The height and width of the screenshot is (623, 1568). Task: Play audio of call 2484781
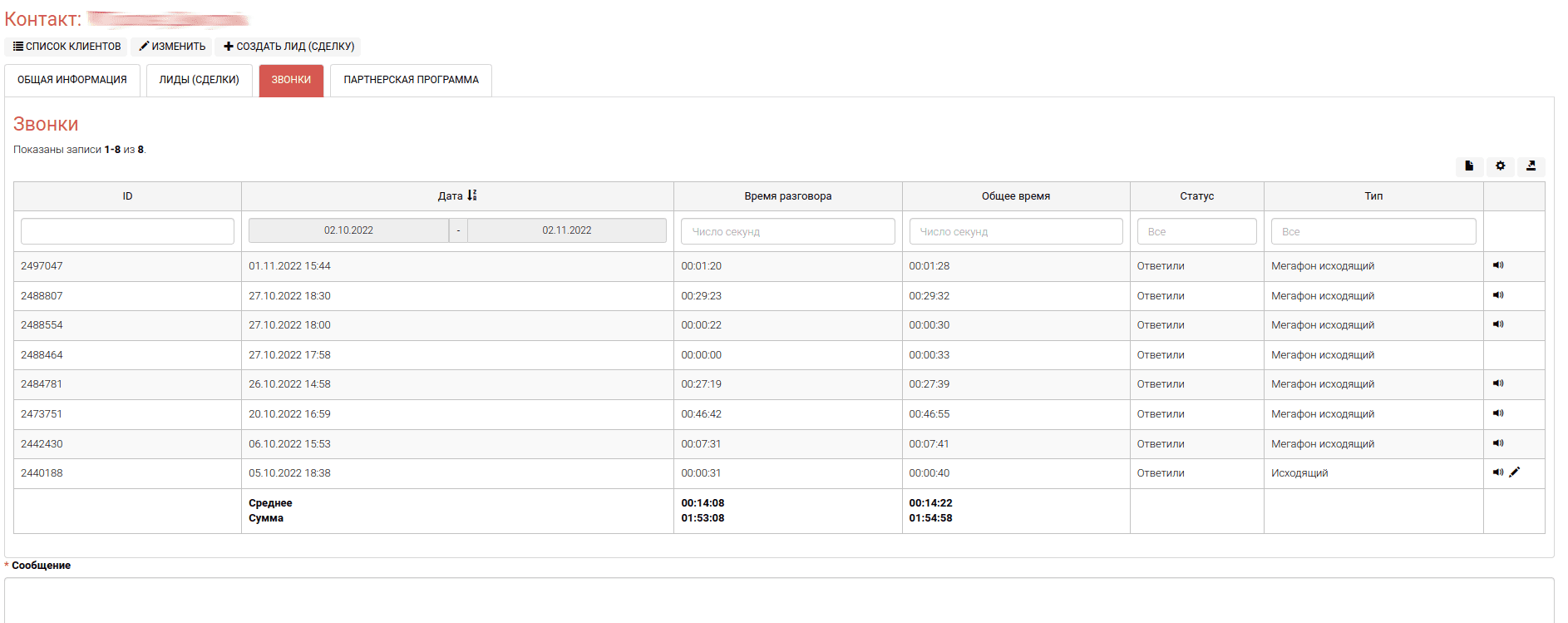coord(1497,383)
